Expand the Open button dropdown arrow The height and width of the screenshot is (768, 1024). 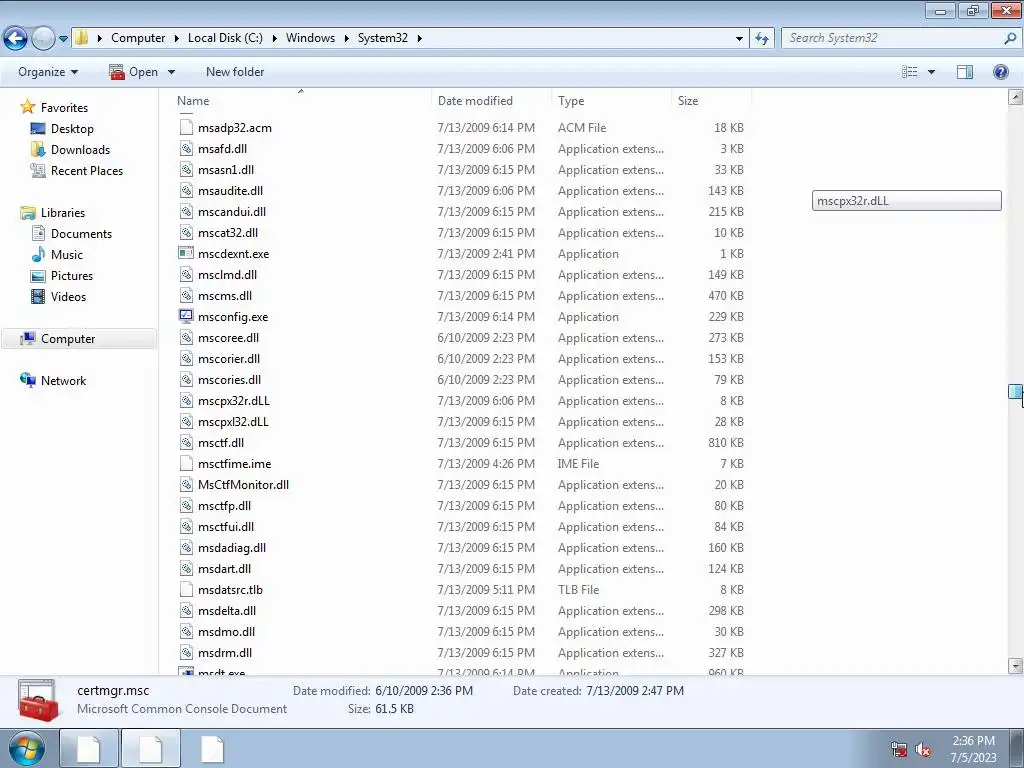coord(171,72)
